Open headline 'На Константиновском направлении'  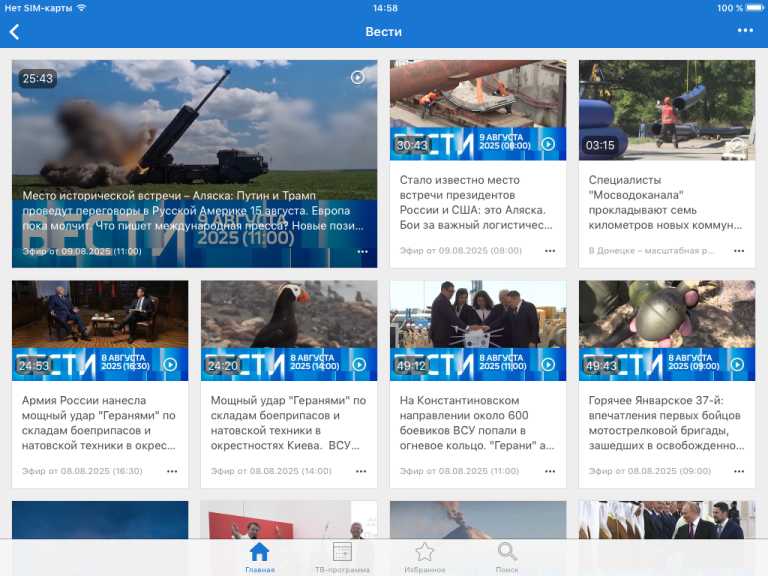pyautogui.click(x=477, y=423)
